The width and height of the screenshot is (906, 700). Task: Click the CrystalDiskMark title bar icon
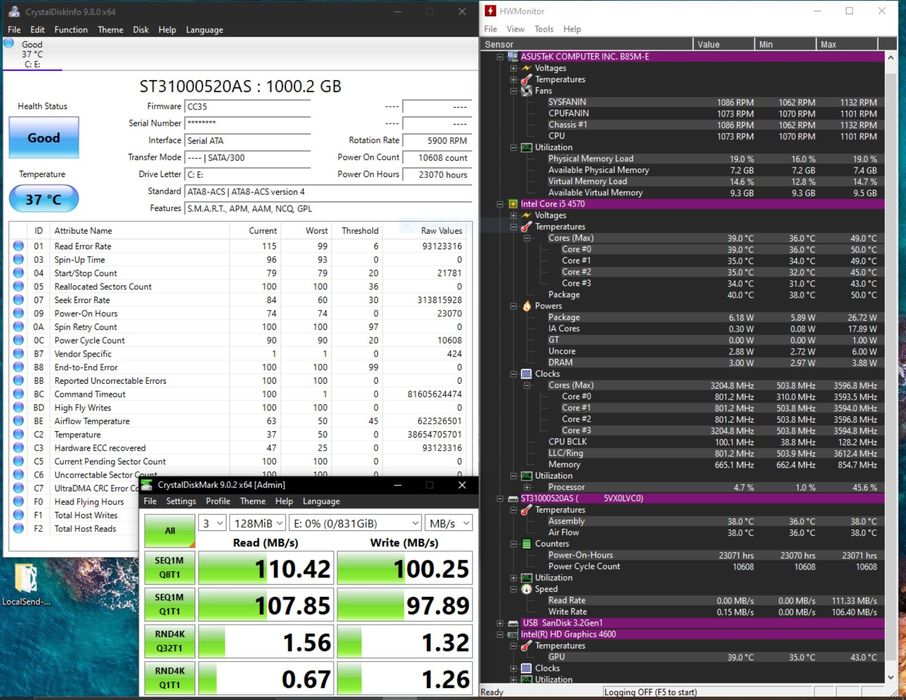click(x=147, y=485)
